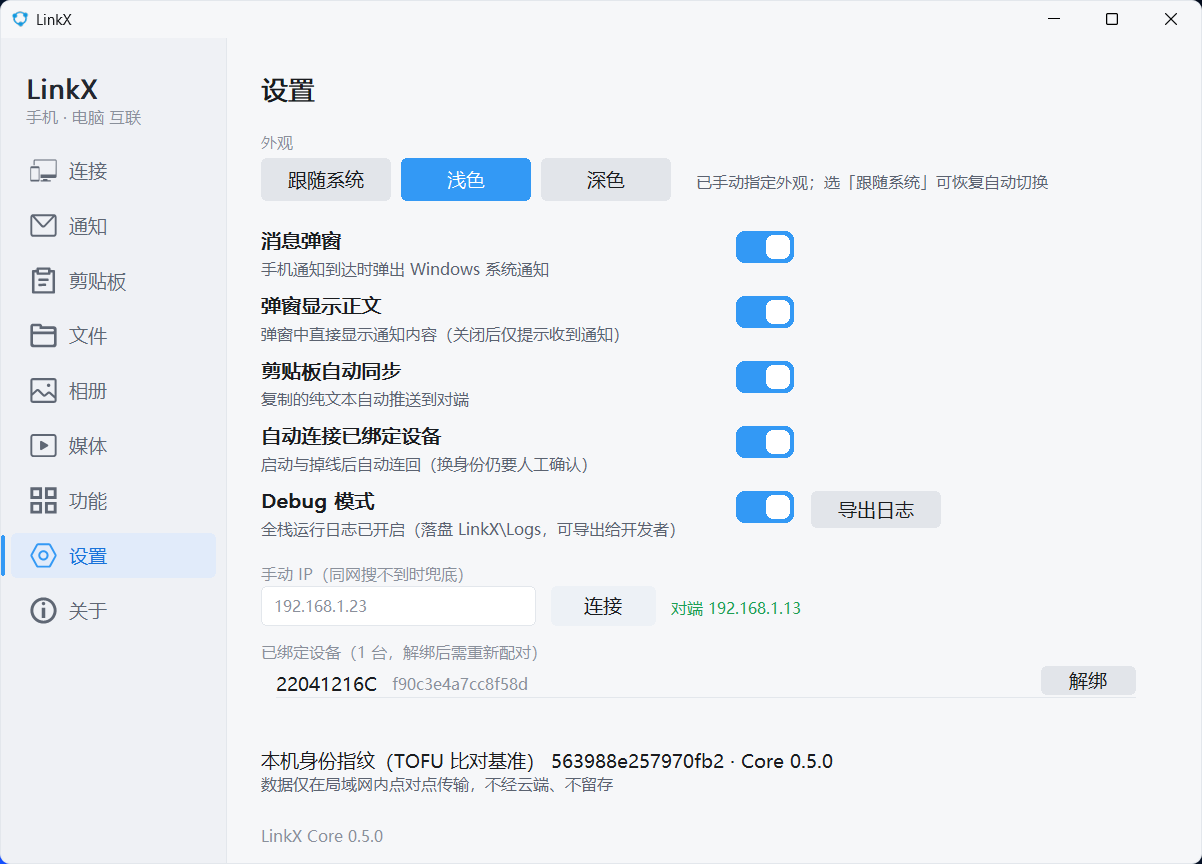Click the 通知 envelope icon

(43, 226)
